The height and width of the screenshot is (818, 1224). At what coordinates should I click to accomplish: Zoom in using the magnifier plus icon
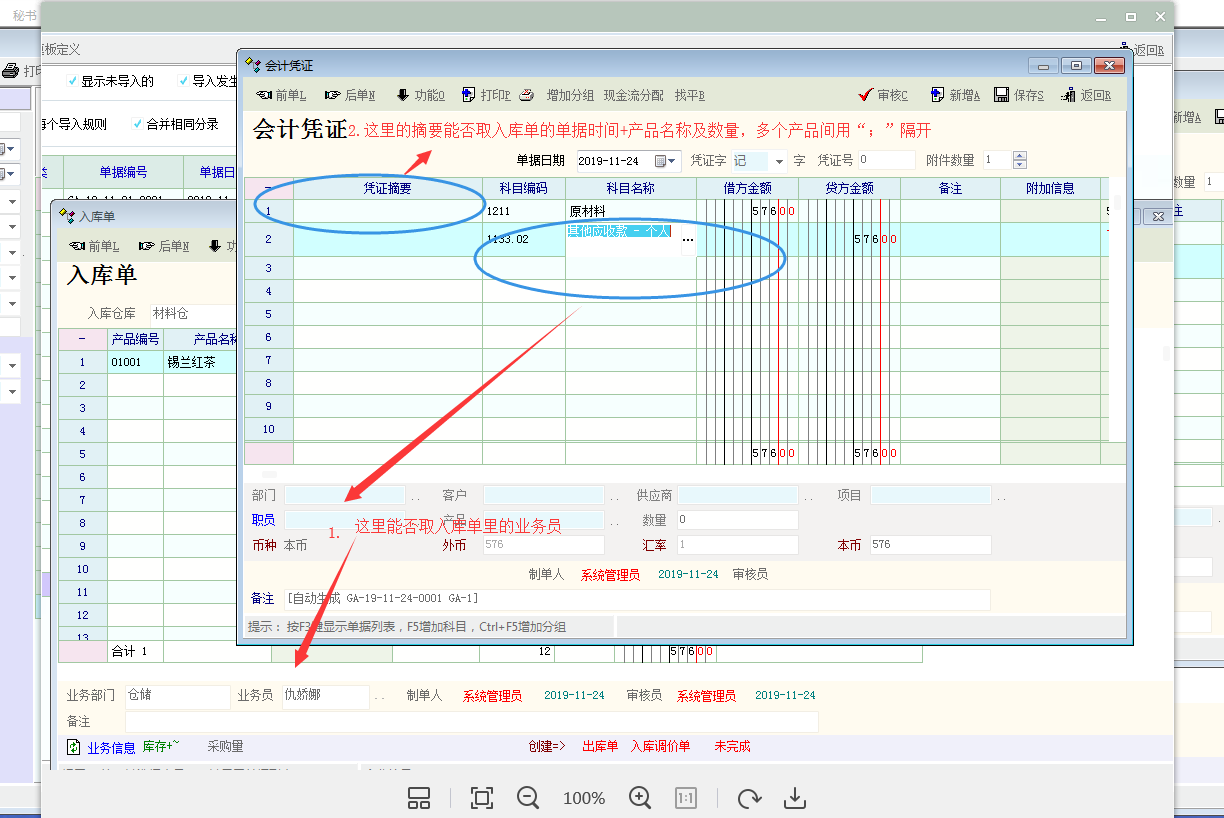coord(640,797)
